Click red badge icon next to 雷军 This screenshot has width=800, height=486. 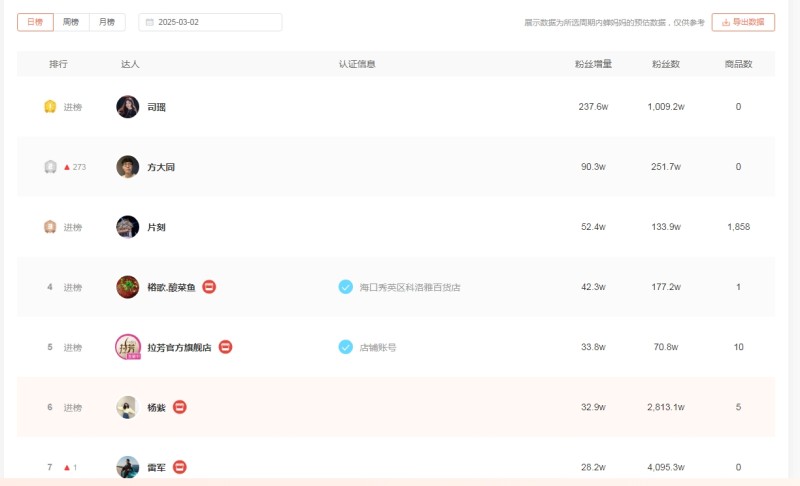click(x=180, y=467)
